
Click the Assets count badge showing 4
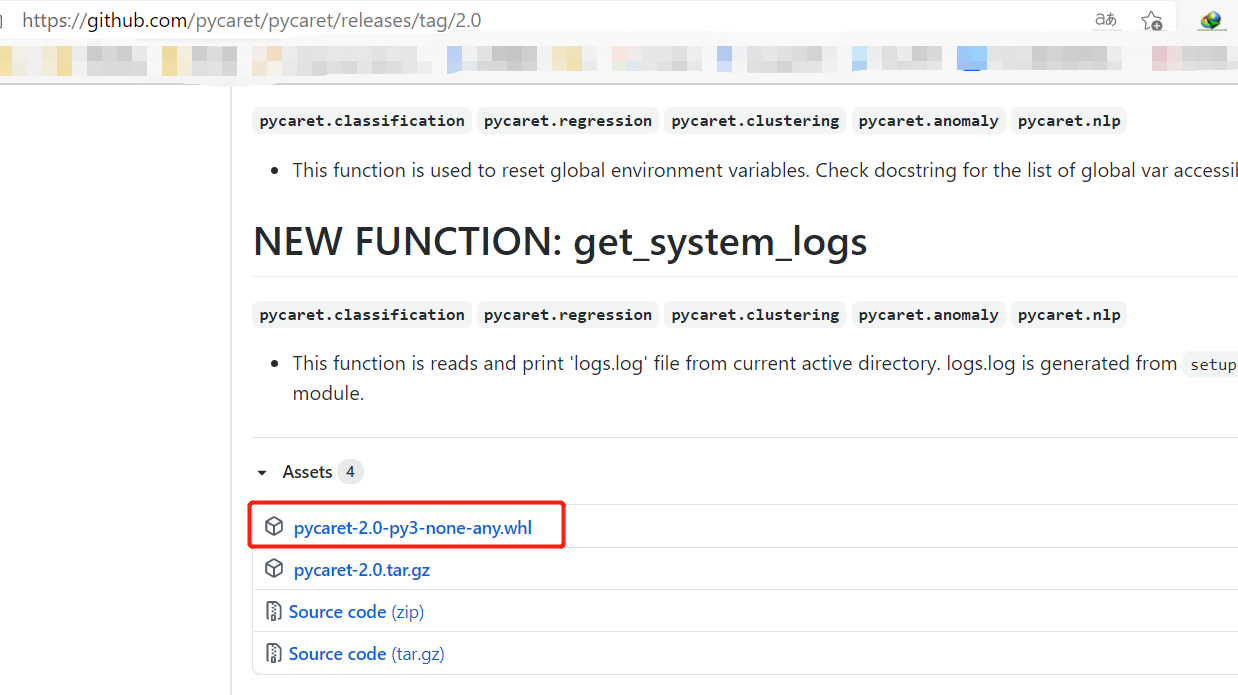tap(350, 471)
